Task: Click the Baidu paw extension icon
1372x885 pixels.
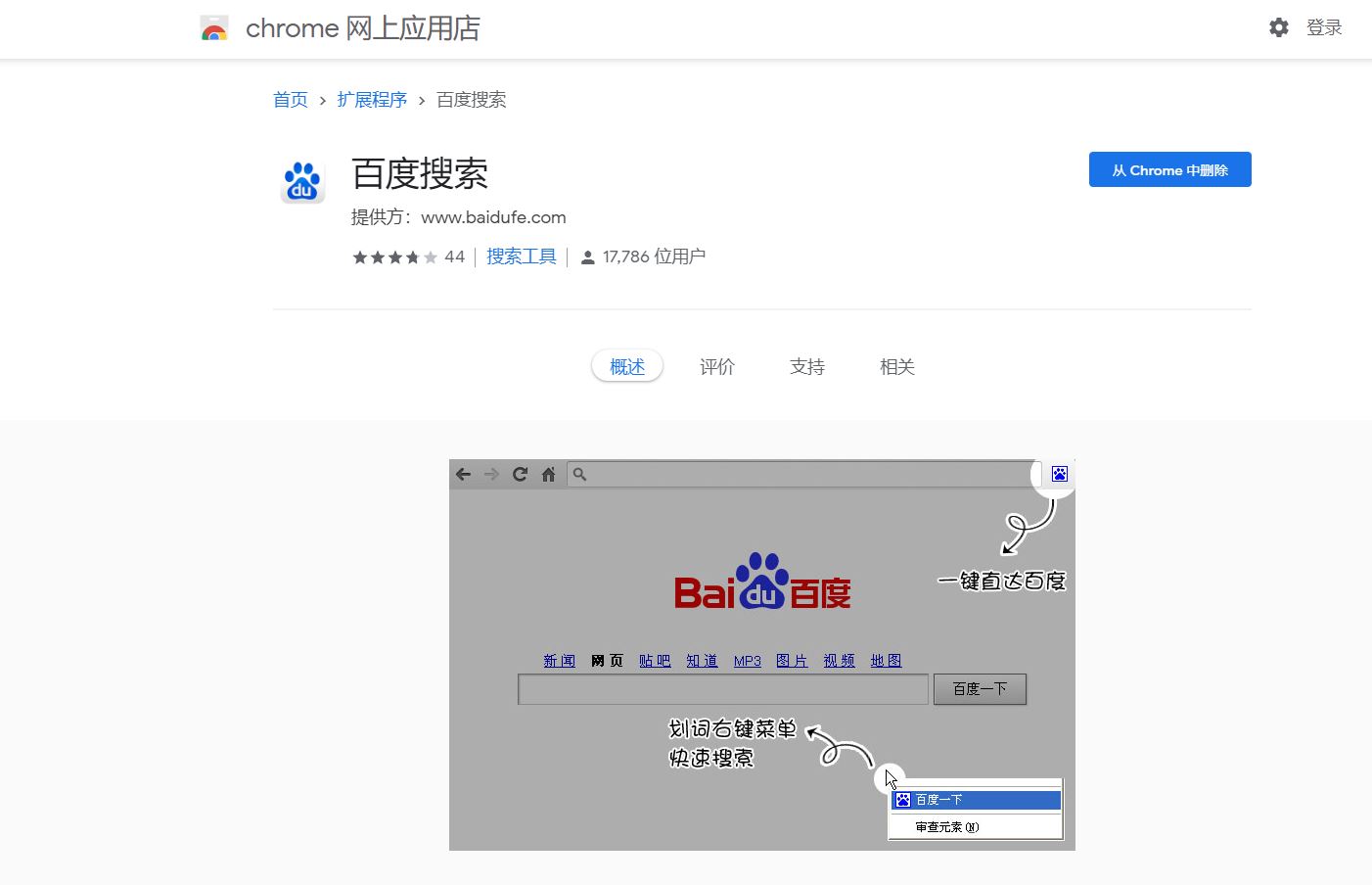Action: (302, 181)
